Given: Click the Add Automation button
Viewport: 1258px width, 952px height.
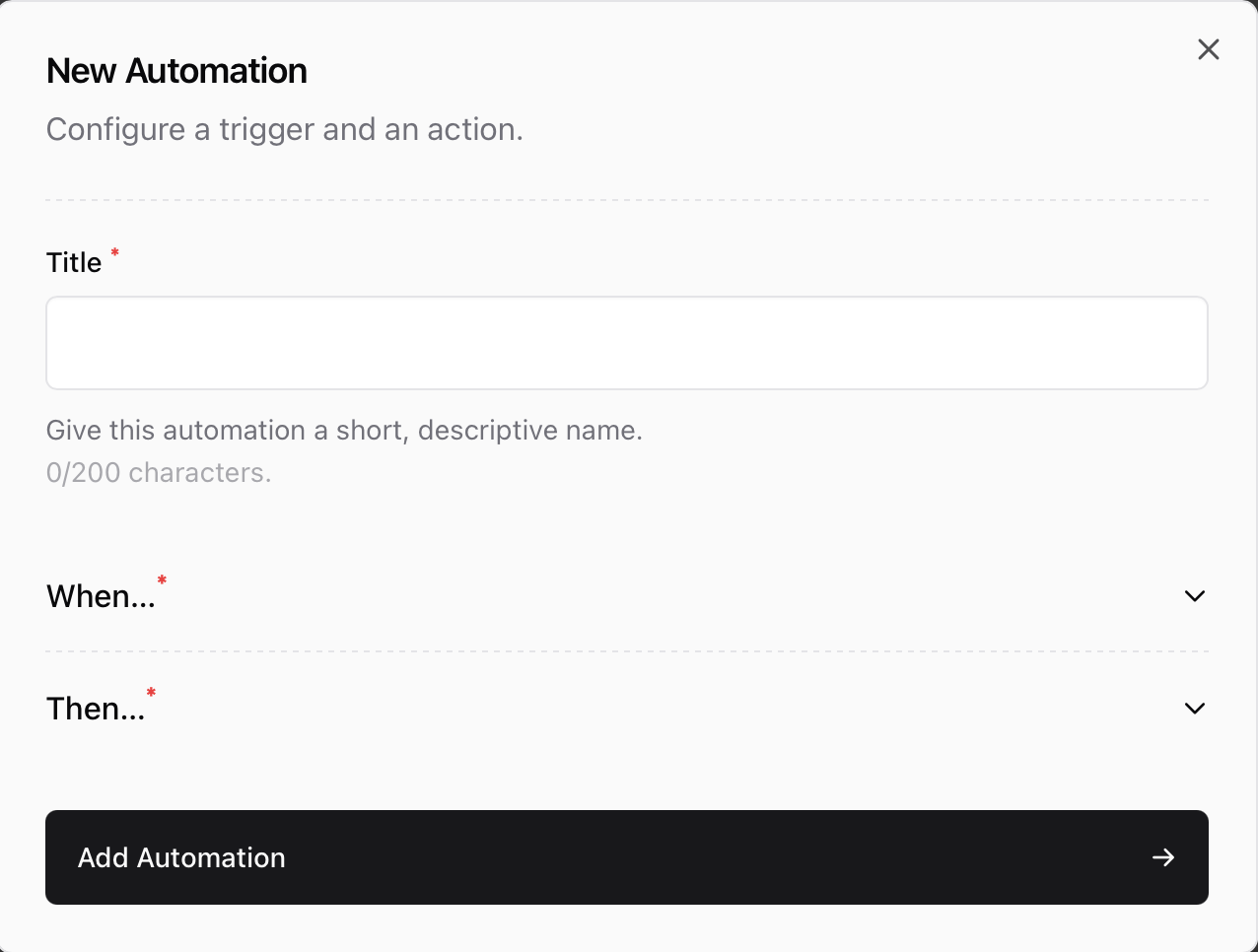Looking at the screenshot, I should click(627, 857).
